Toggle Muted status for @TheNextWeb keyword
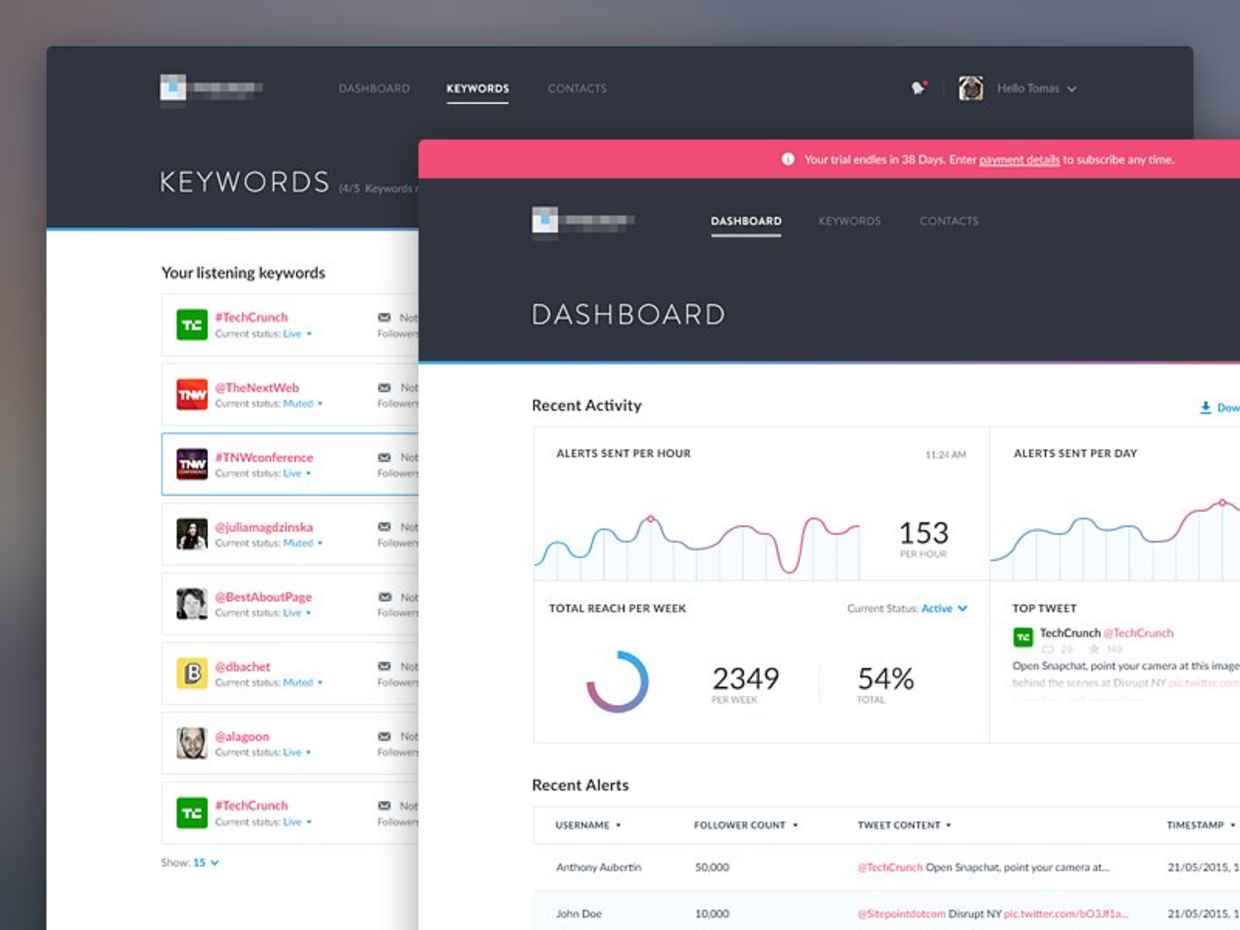The width and height of the screenshot is (1240, 930). [x=301, y=404]
